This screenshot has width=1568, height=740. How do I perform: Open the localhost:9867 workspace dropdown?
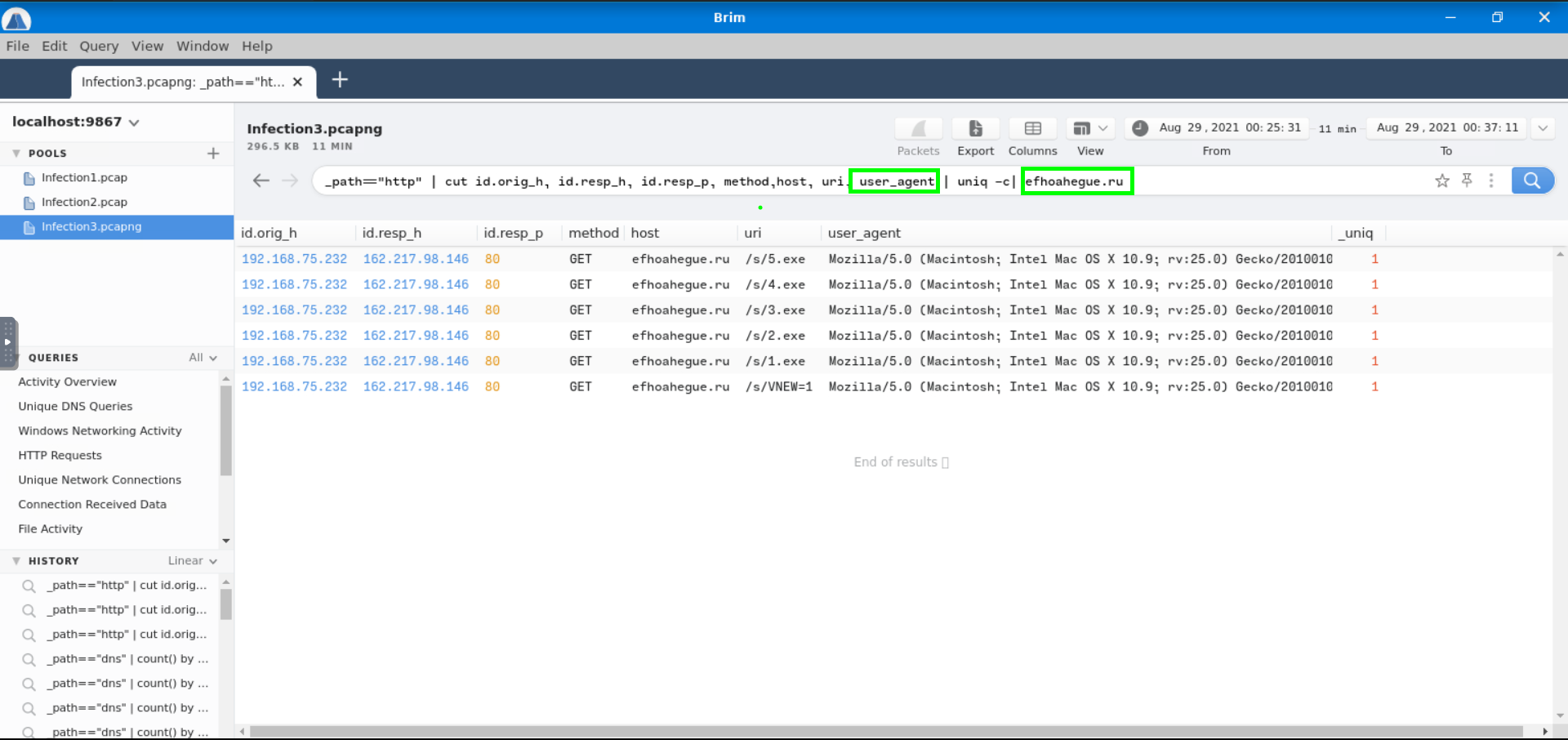coord(134,123)
